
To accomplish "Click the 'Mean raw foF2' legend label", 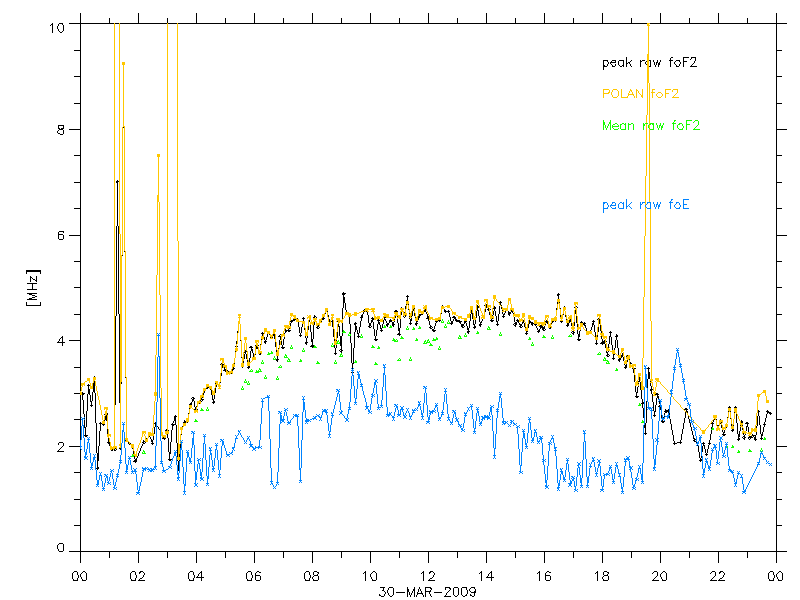I will (651, 126).
